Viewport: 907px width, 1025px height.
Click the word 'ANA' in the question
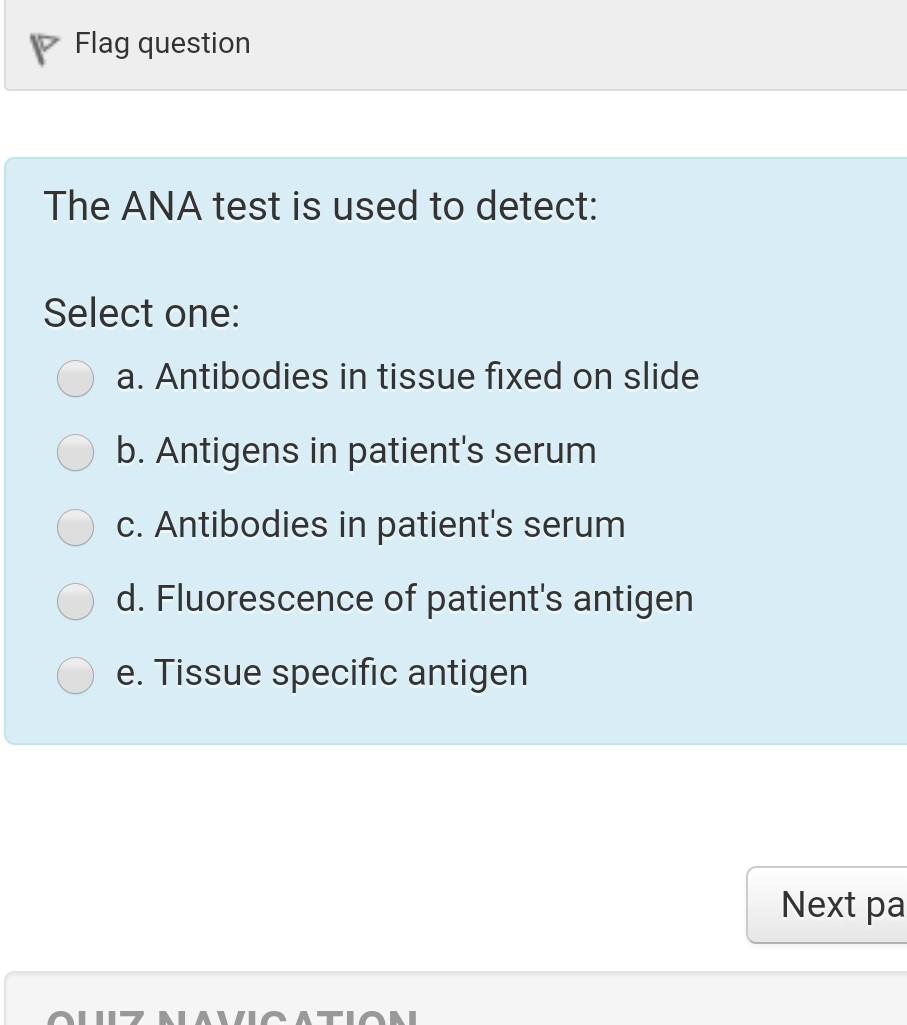[x=162, y=206]
